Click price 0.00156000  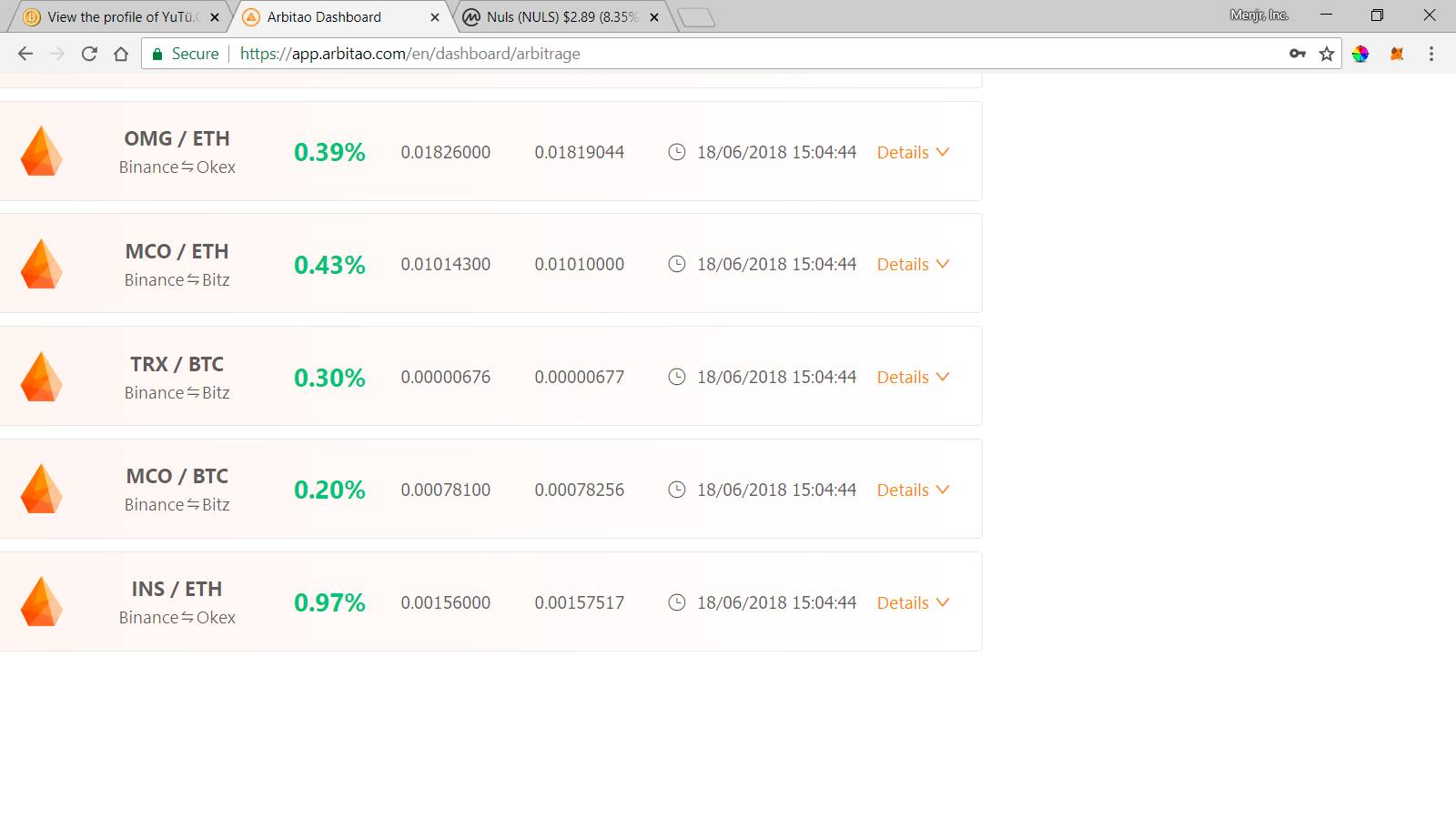tap(446, 602)
